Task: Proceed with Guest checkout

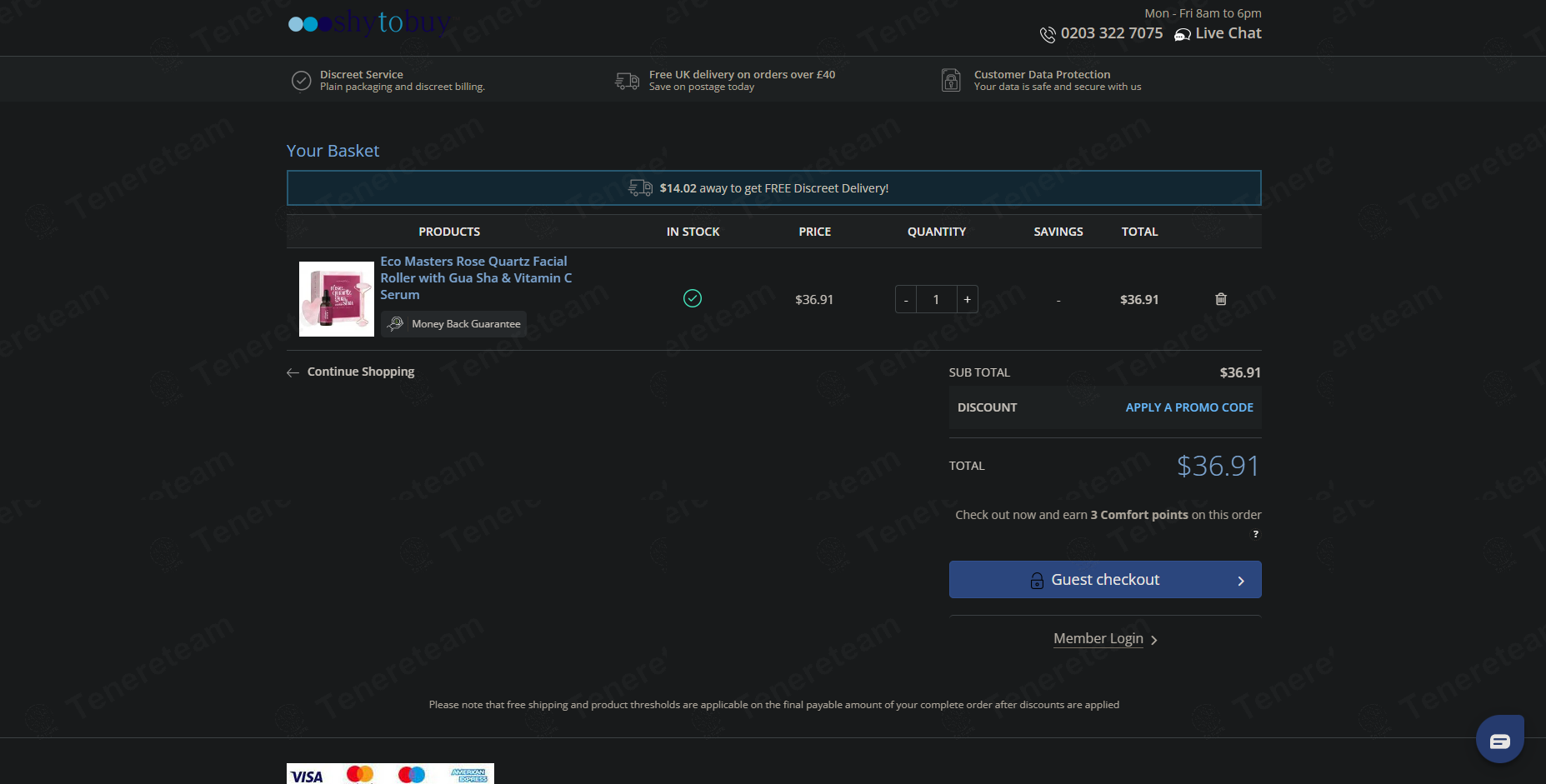Action: point(1105,580)
